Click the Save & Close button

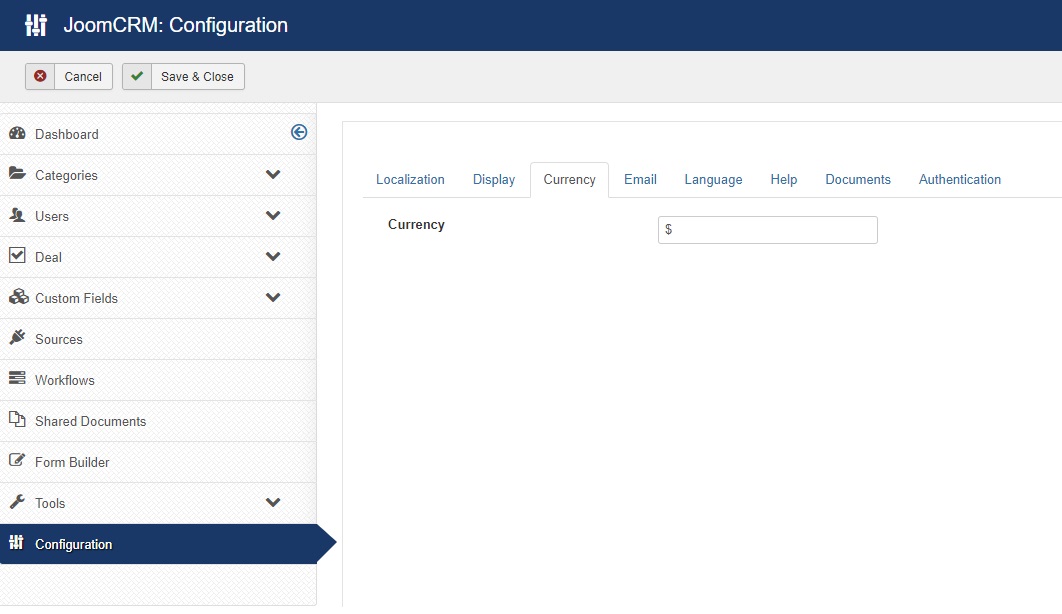pyautogui.click(x=184, y=76)
